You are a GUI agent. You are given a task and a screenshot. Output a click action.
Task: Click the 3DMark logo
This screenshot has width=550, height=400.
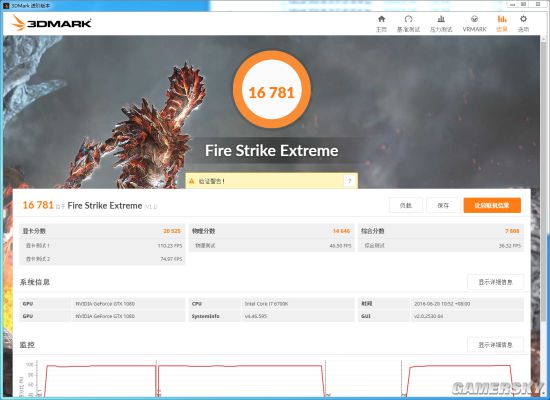[51, 23]
